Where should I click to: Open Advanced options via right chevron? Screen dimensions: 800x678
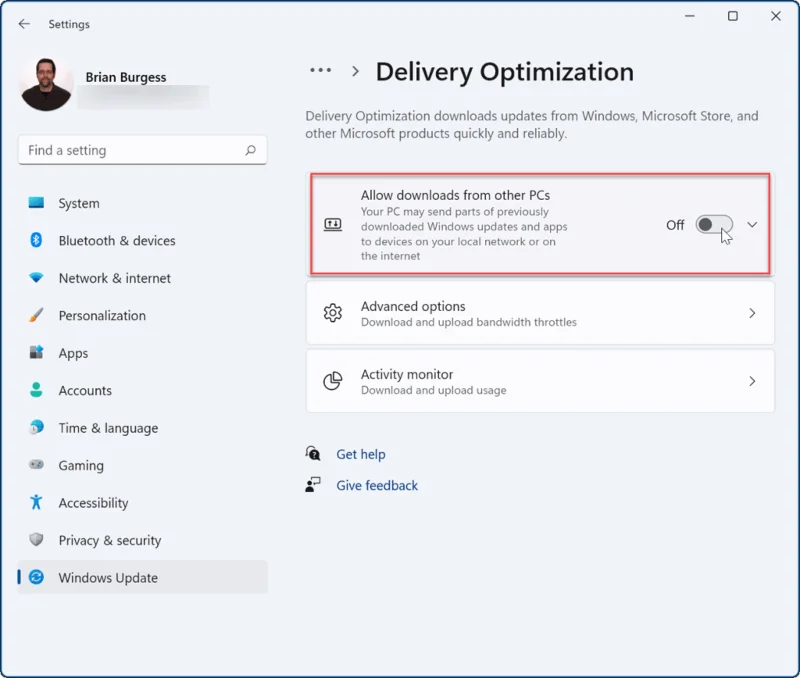752,313
